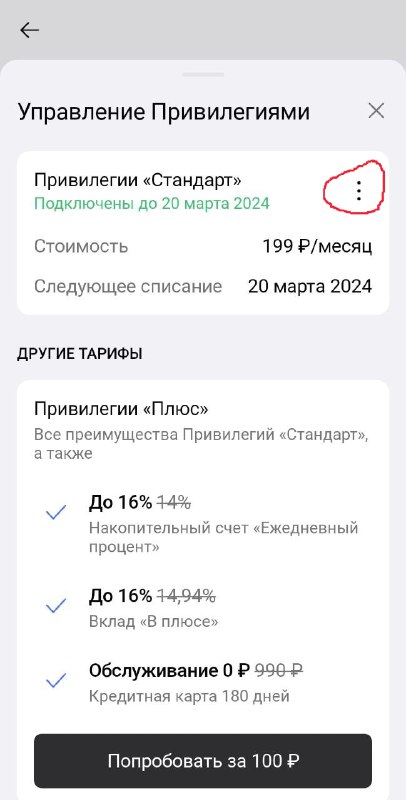Tap the Следующее списание row
406x800 pixels.
click(x=203, y=286)
